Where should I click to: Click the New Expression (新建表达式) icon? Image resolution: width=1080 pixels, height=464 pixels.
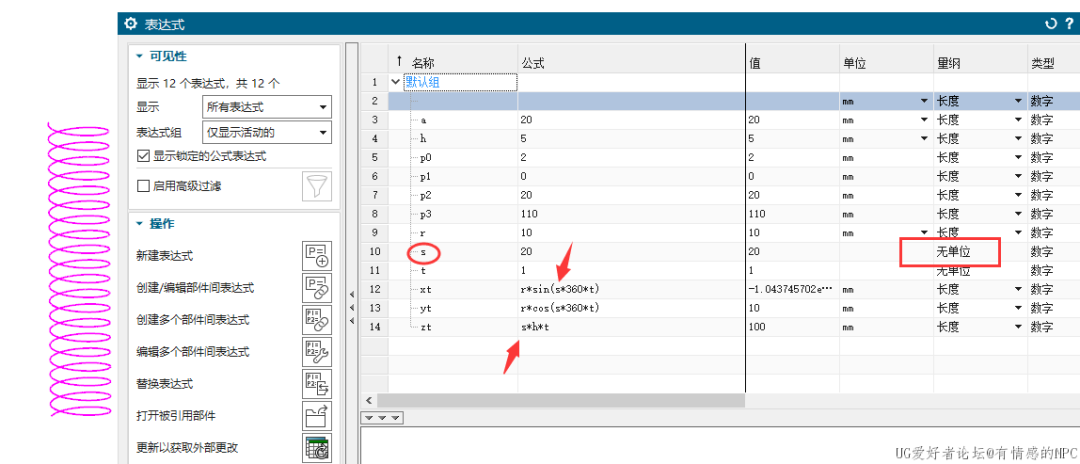click(317, 256)
